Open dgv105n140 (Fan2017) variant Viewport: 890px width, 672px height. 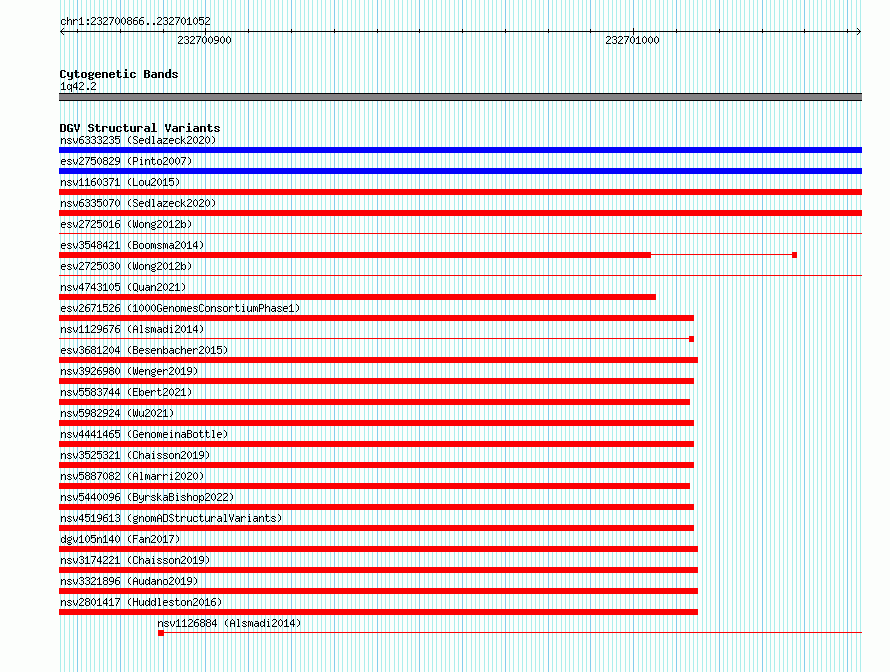click(120, 539)
